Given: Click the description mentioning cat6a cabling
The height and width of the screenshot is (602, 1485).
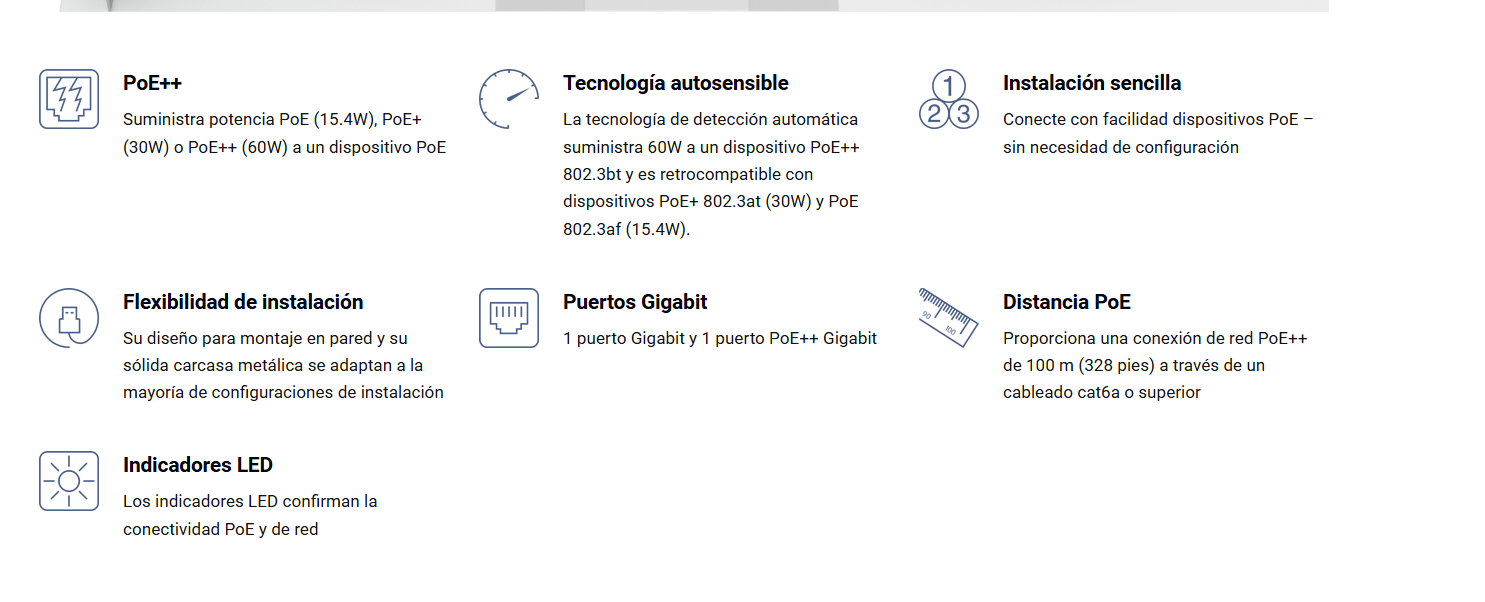Looking at the screenshot, I should pos(1154,365).
